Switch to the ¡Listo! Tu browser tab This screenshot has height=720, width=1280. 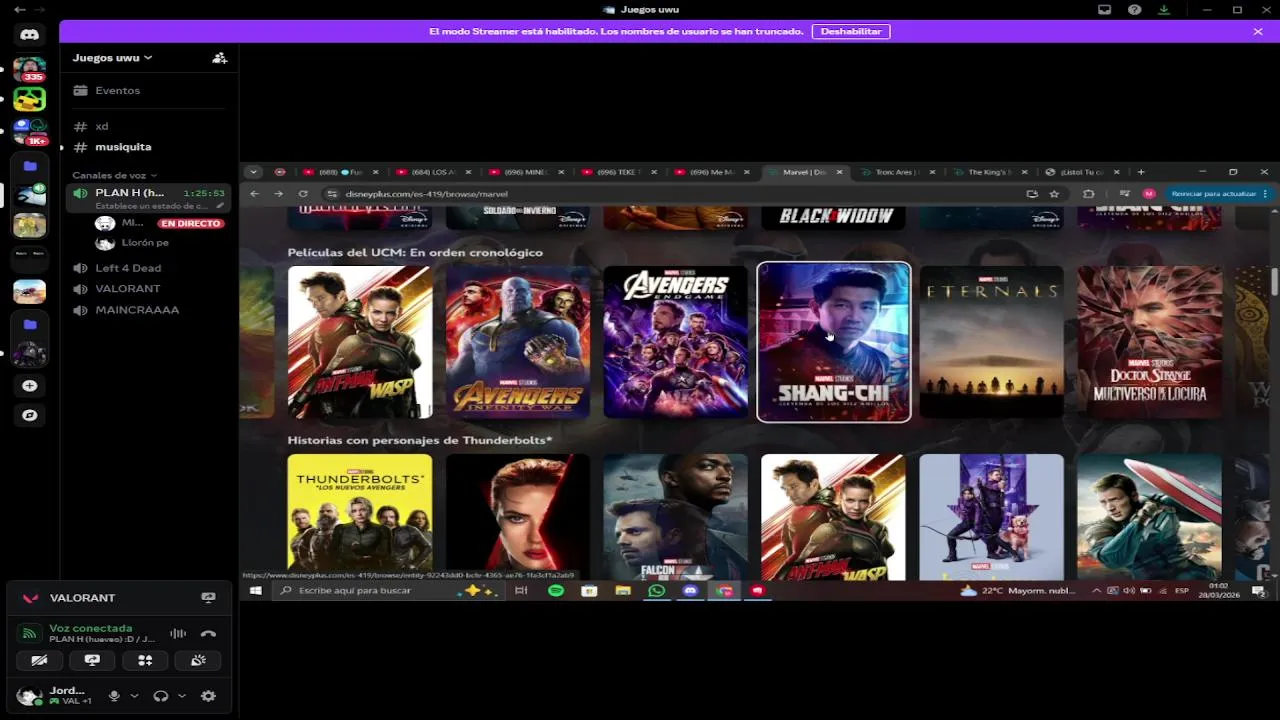tap(1082, 172)
